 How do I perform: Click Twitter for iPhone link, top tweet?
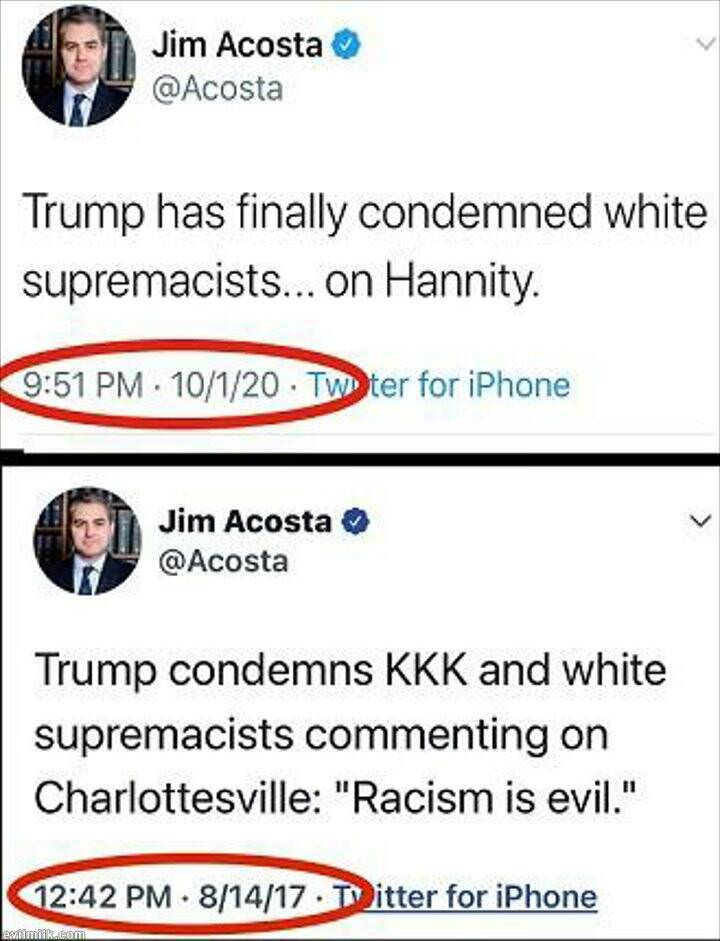click(439, 385)
